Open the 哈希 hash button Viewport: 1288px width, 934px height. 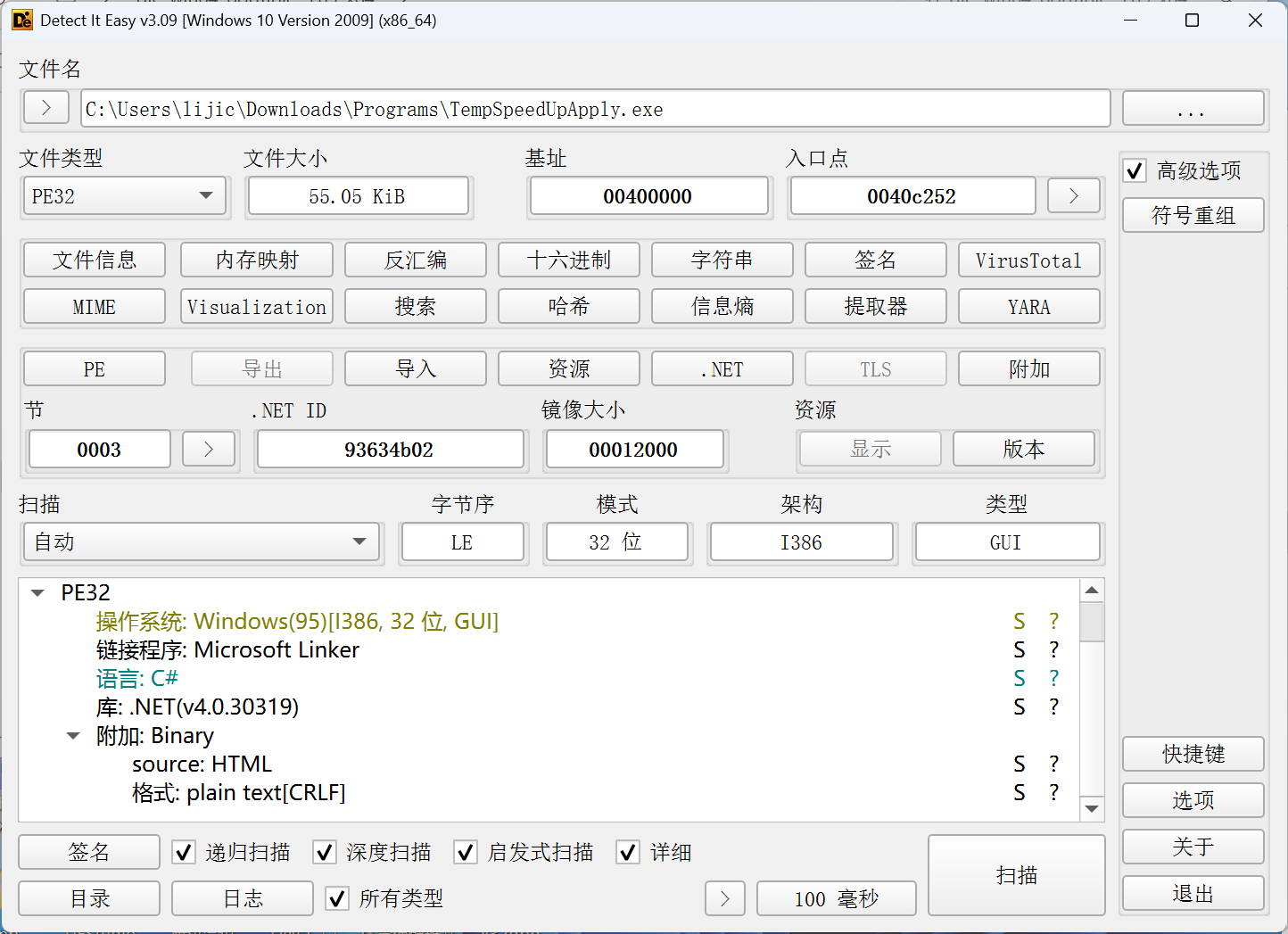pos(569,306)
